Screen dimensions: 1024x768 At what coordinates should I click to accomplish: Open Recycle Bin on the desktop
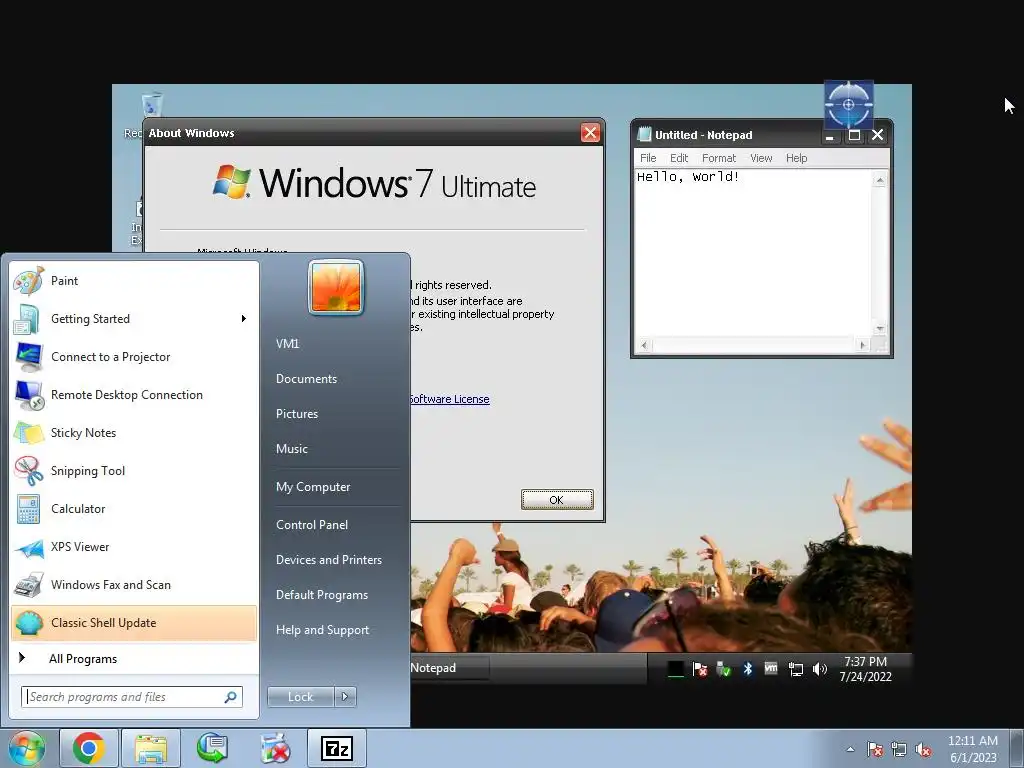(151, 106)
